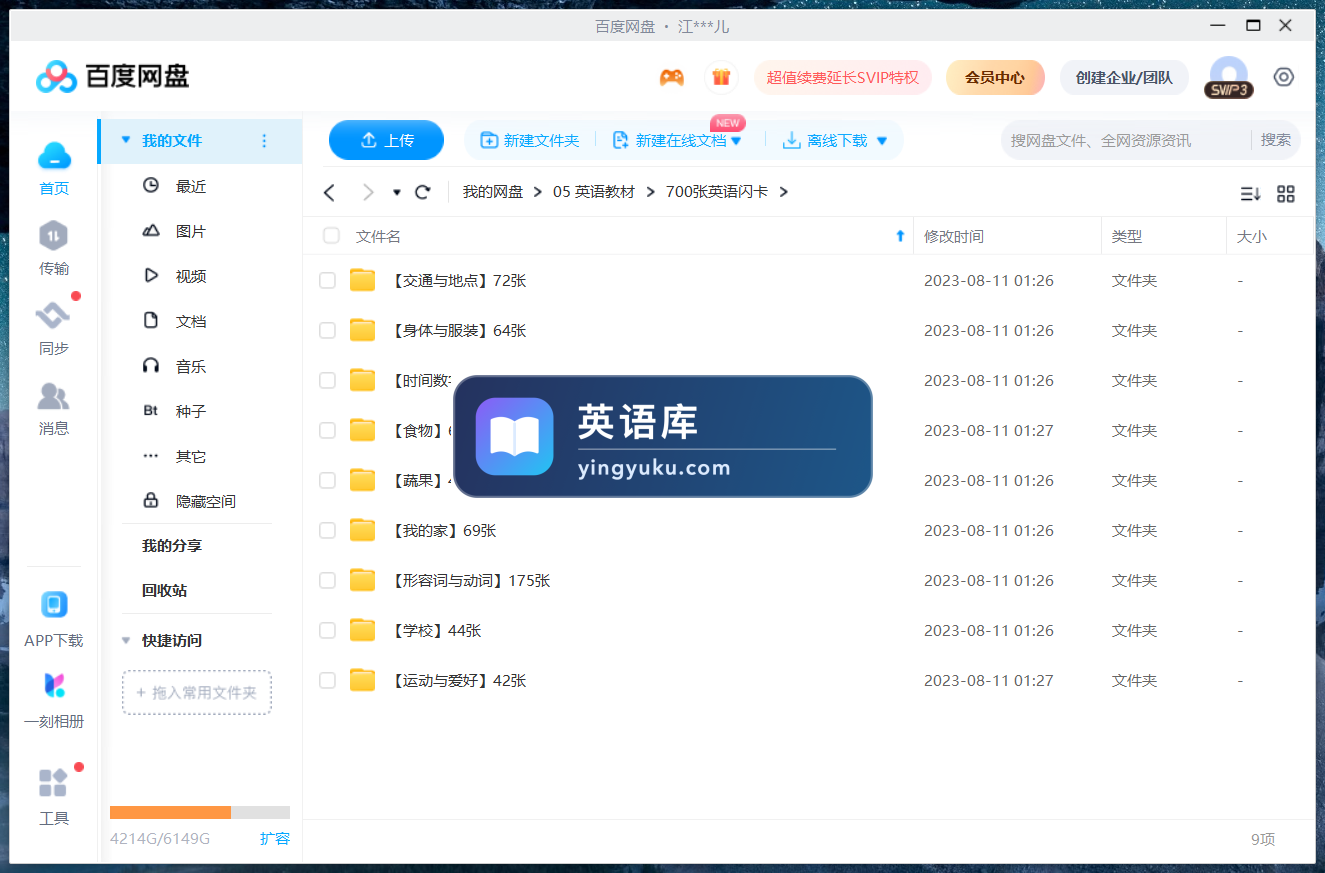
Task: Check the 【运动与爱好】42张 folder checkbox
Action: click(327, 680)
